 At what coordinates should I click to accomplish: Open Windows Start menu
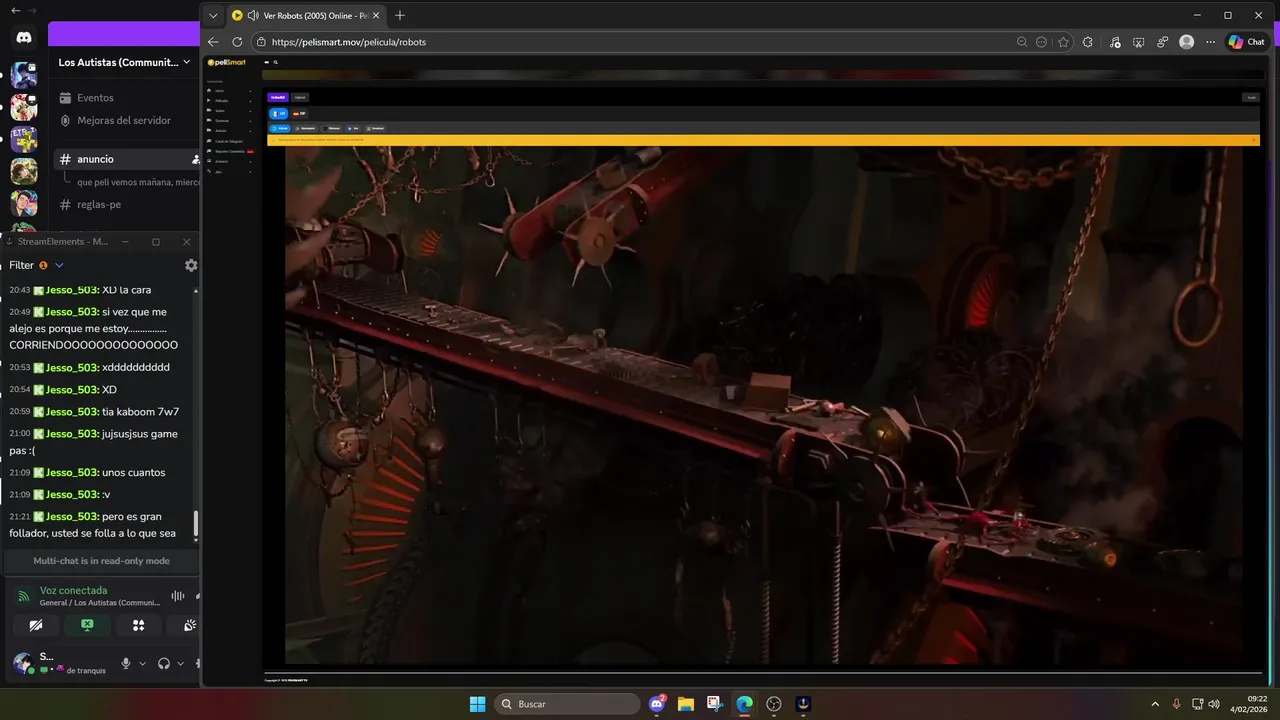pos(477,704)
